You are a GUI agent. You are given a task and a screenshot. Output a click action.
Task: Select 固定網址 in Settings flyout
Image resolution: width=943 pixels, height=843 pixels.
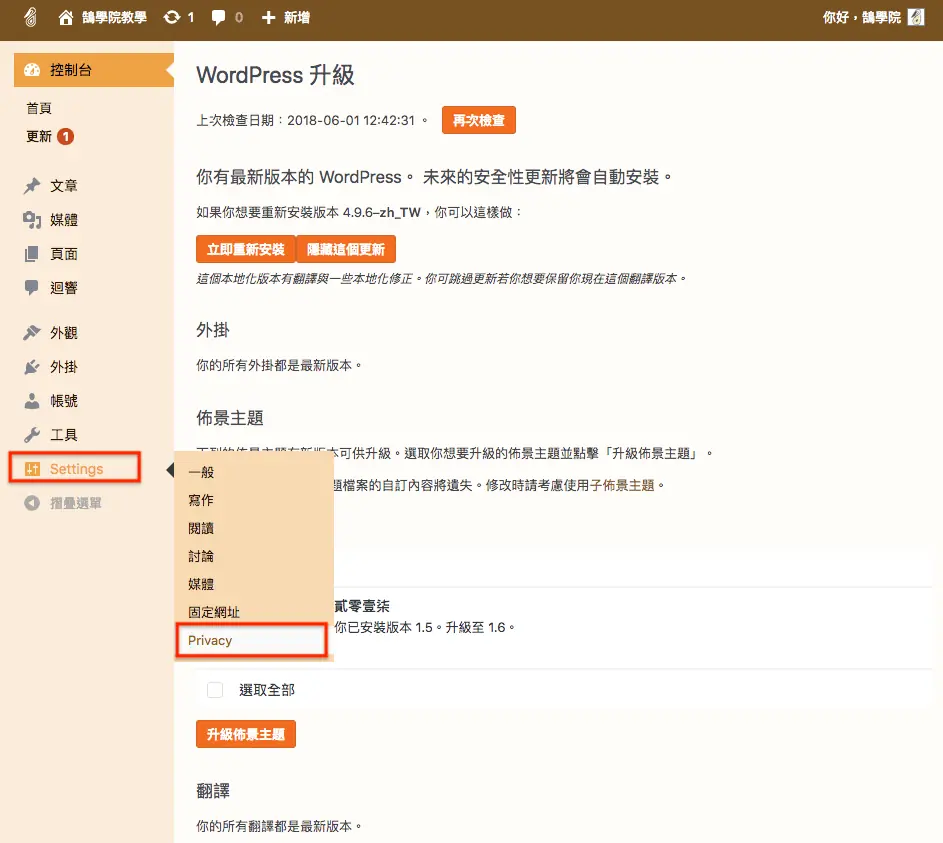click(214, 612)
